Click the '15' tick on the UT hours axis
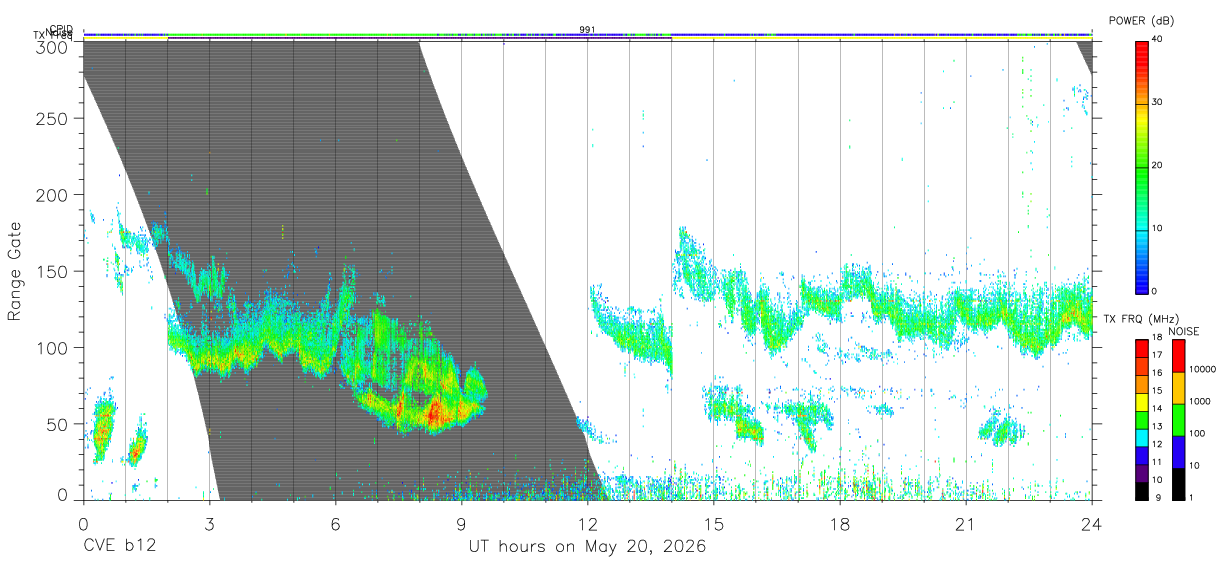 714,523
